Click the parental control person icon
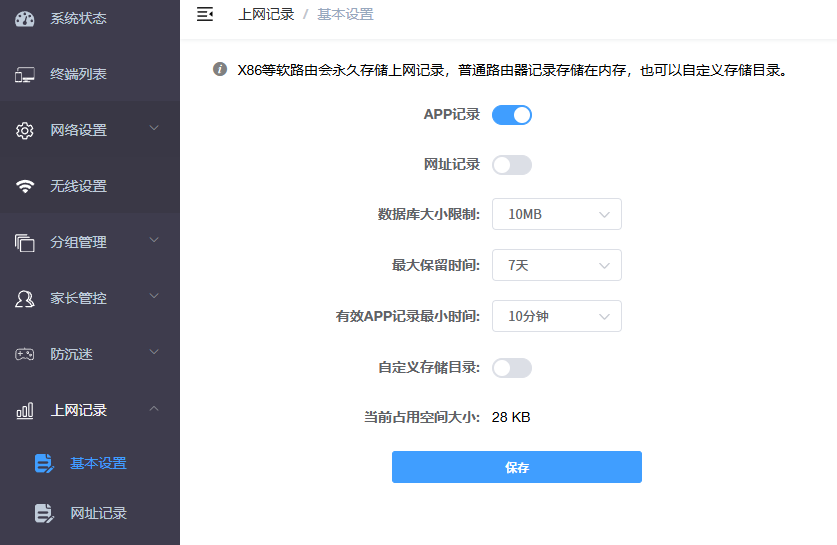Image resolution: width=837 pixels, height=545 pixels. [x=25, y=298]
